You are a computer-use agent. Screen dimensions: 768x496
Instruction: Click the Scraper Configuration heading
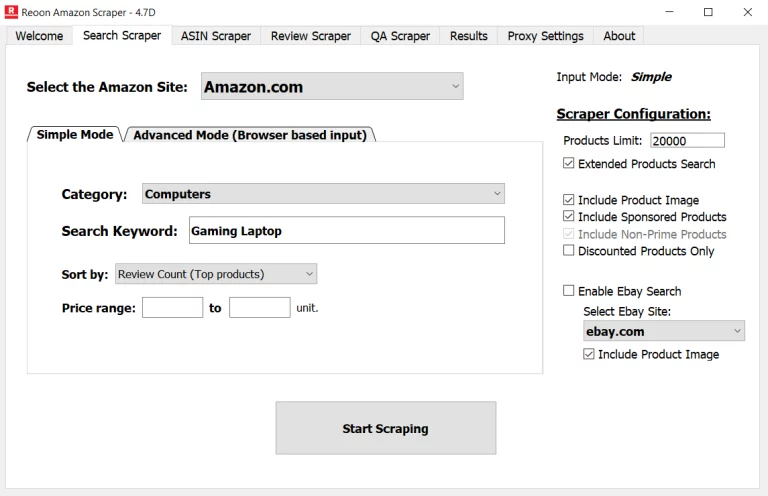click(633, 114)
